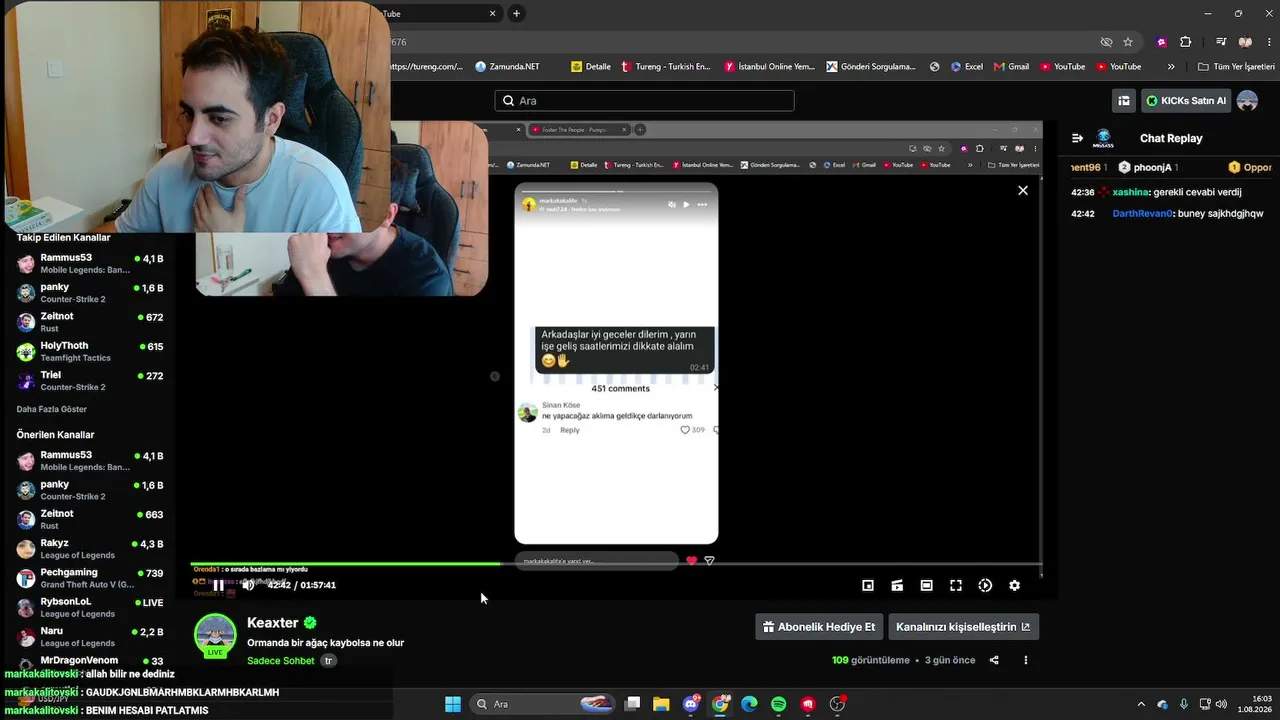Open Rakyz recommended channel
Viewport: 1280px width, 720px height.
pyautogui.click(x=90, y=548)
